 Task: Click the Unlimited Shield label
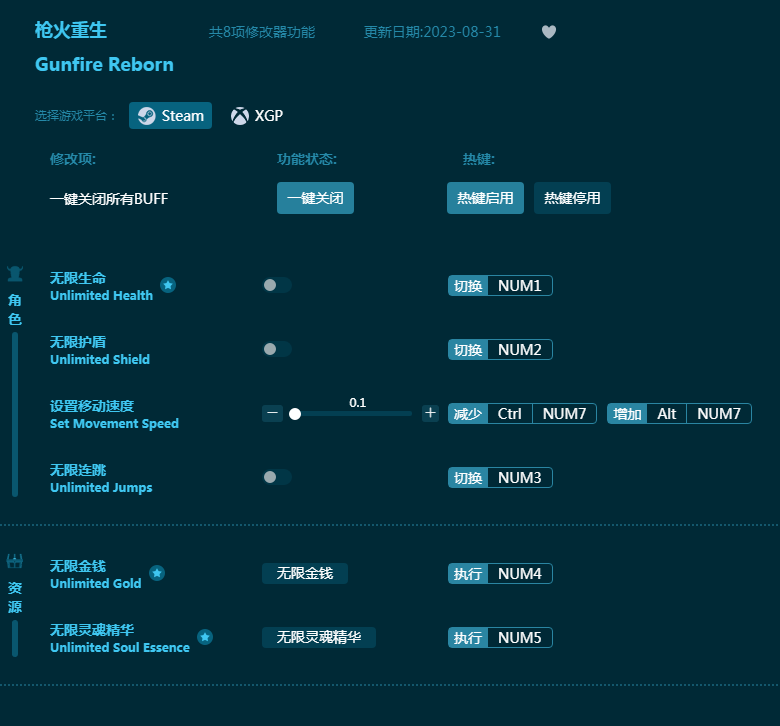[100, 359]
